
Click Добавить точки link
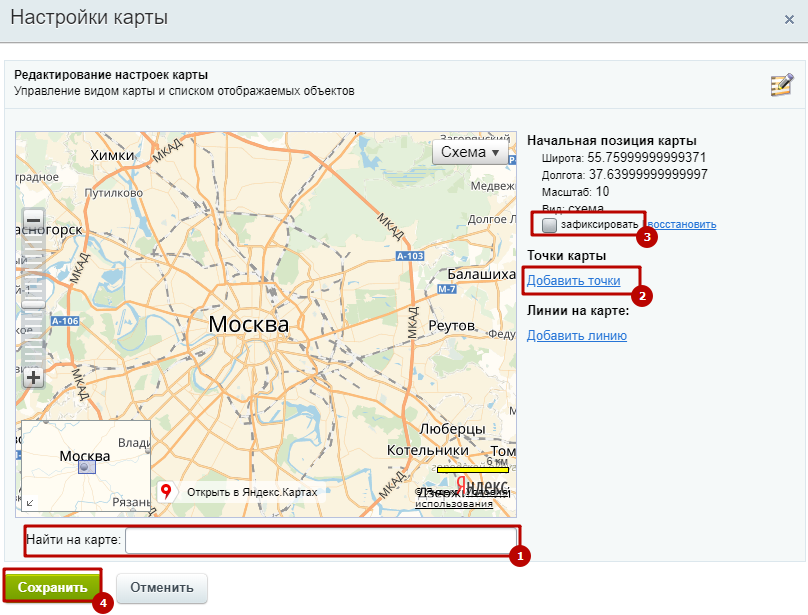coord(573,281)
